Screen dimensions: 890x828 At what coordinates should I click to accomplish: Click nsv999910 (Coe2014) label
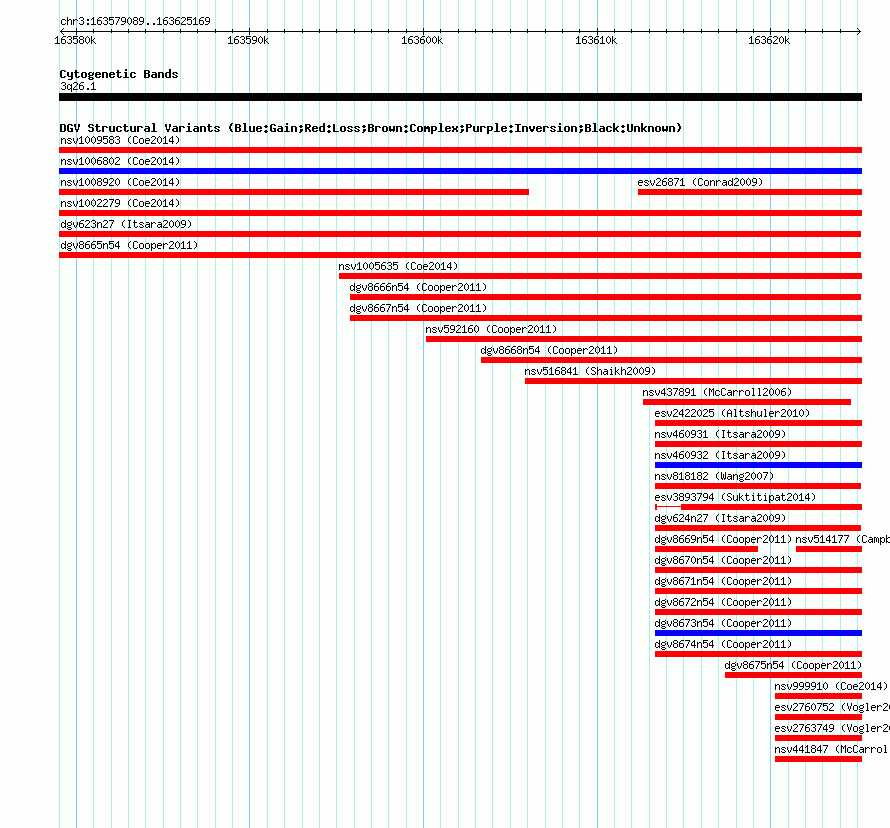(x=831, y=686)
